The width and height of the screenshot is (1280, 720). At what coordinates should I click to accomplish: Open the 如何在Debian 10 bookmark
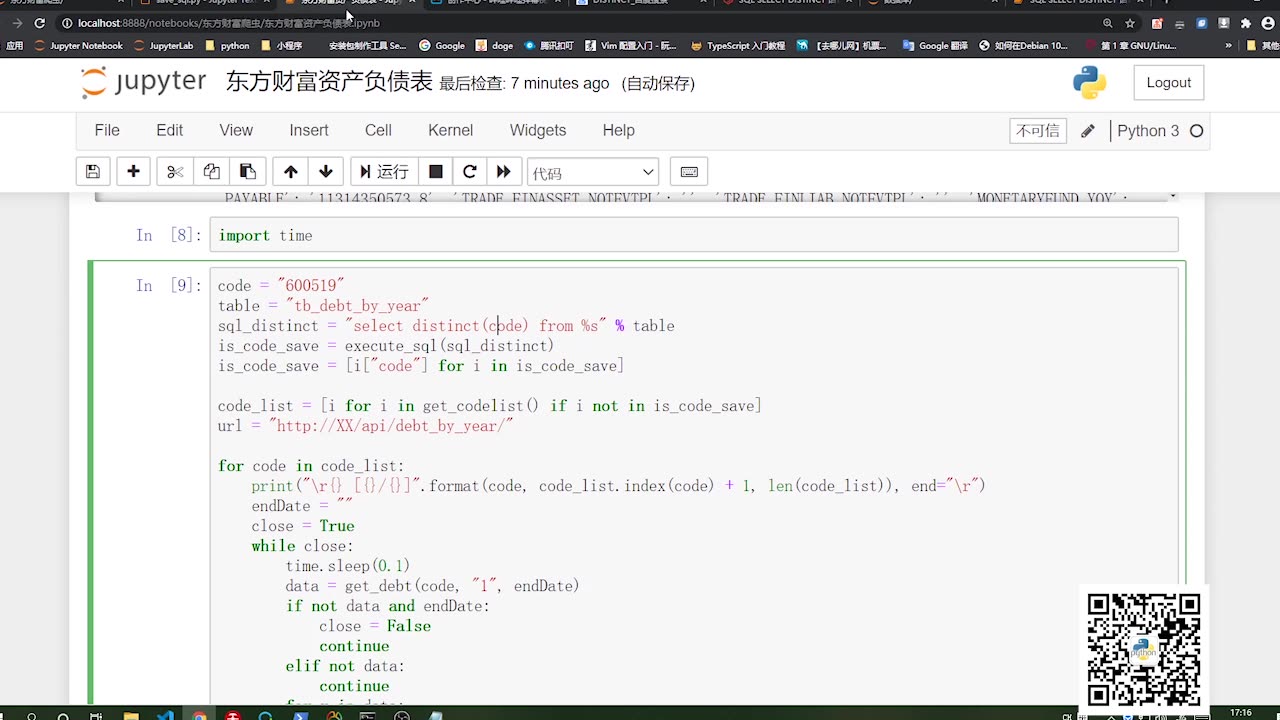[x=1025, y=46]
